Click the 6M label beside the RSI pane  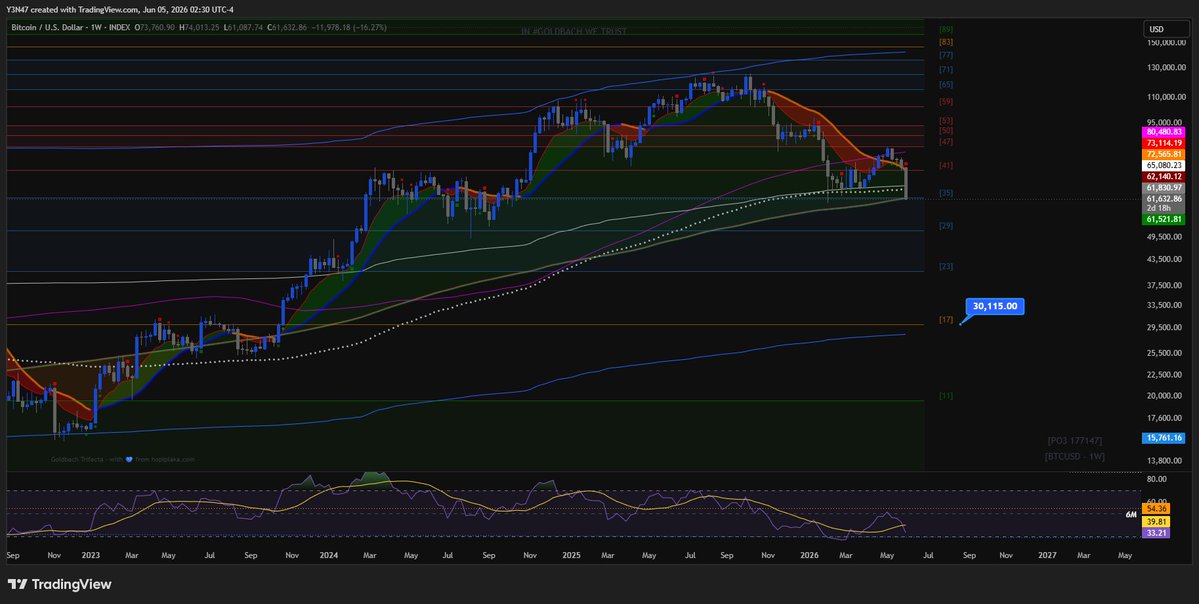[1130, 515]
